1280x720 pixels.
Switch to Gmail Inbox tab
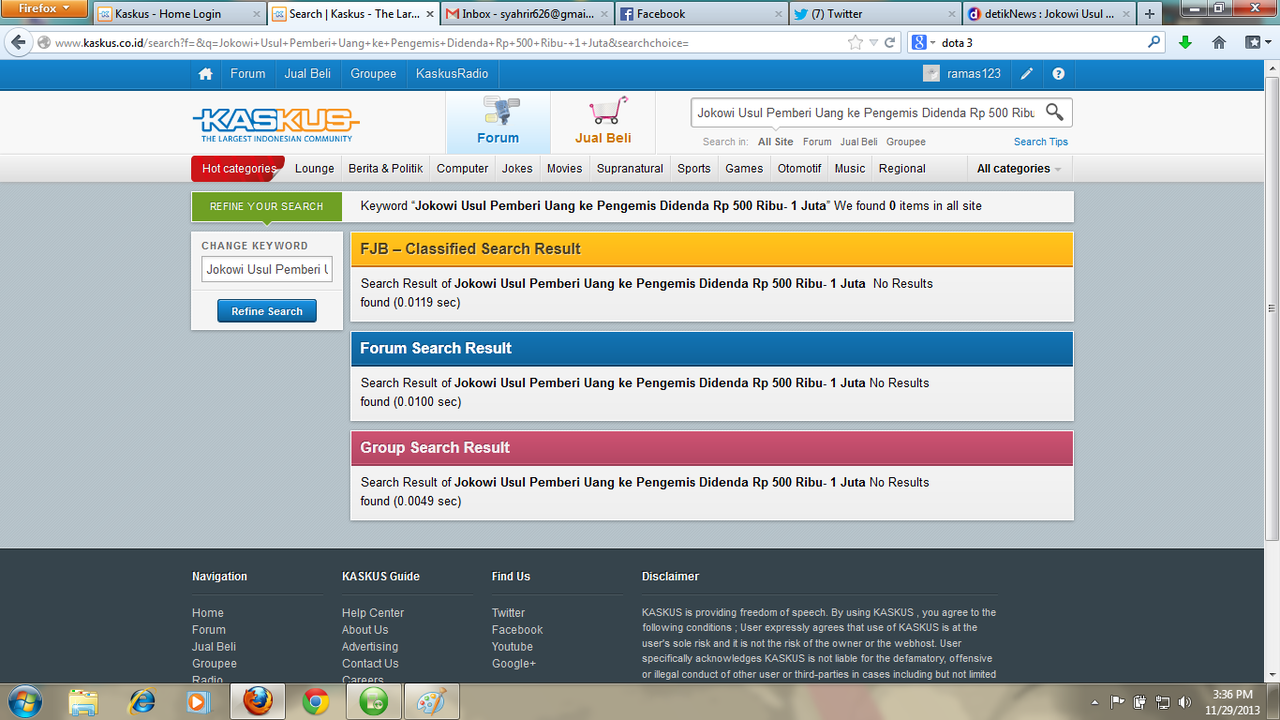coord(526,14)
